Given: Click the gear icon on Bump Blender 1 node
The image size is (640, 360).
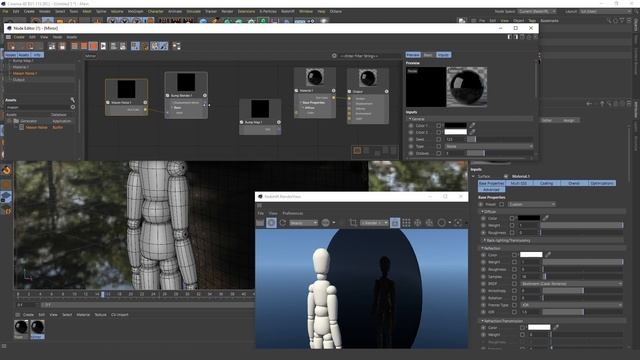Looking at the screenshot, I should click(x=205, y=96).
